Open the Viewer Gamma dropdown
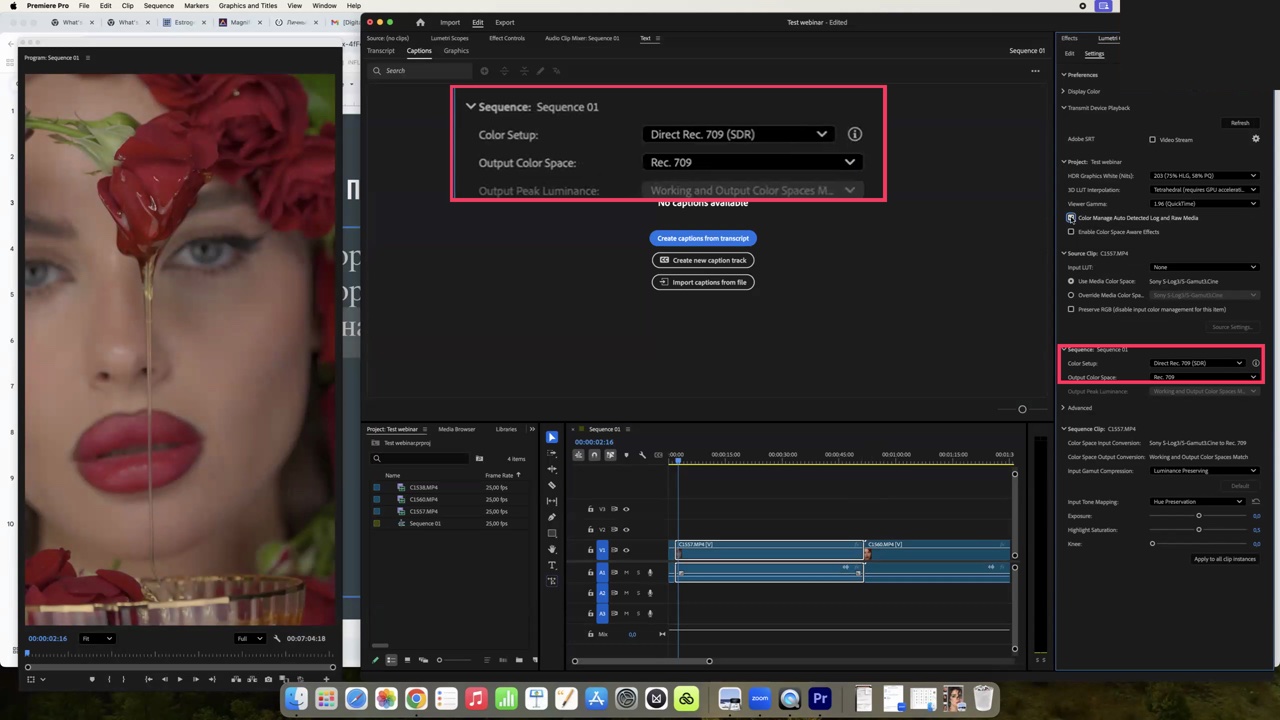1280x720 pixels. [x=1205, y=204]
